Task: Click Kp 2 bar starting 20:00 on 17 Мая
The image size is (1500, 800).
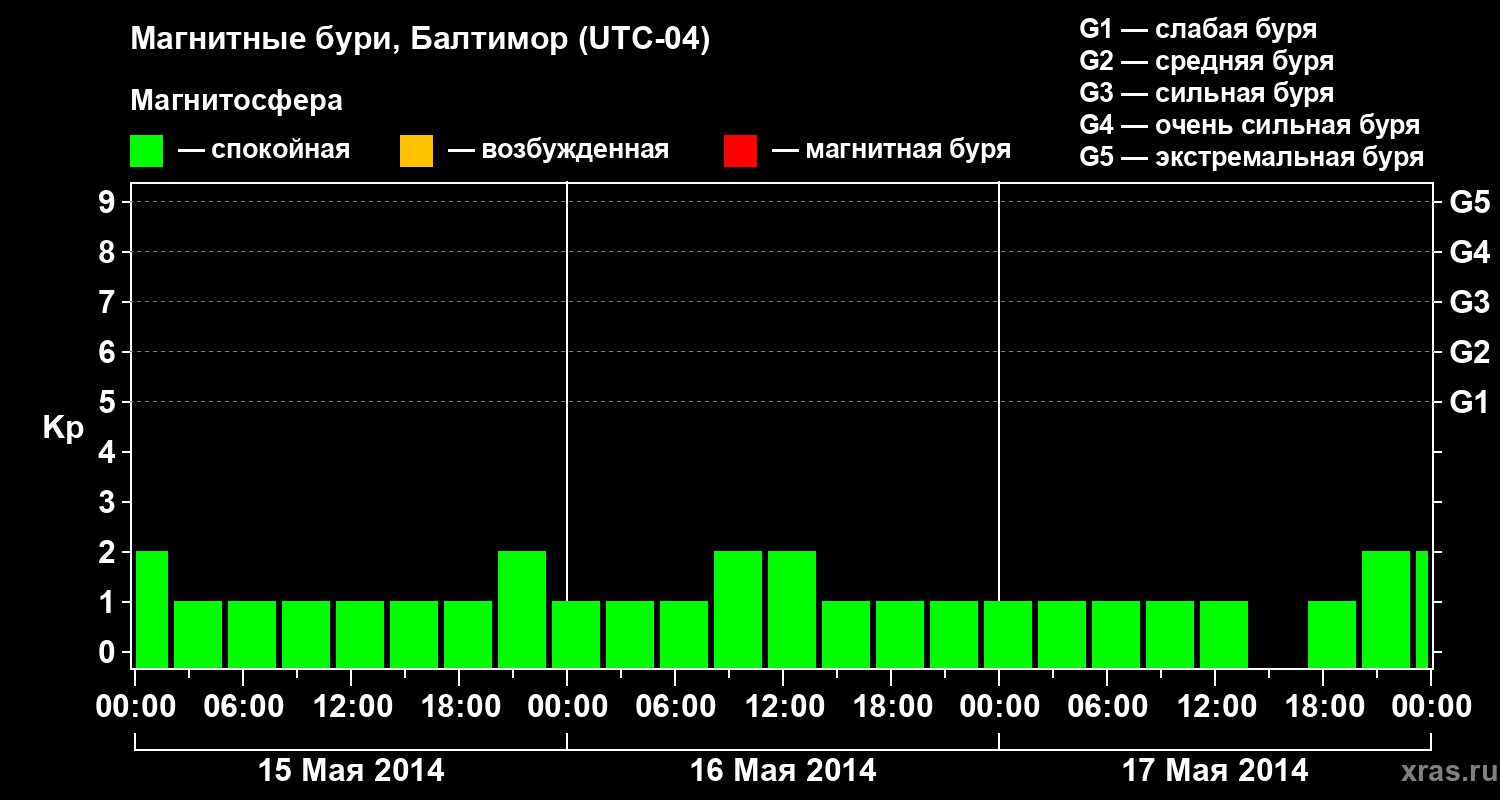Action: [1386, 609]
